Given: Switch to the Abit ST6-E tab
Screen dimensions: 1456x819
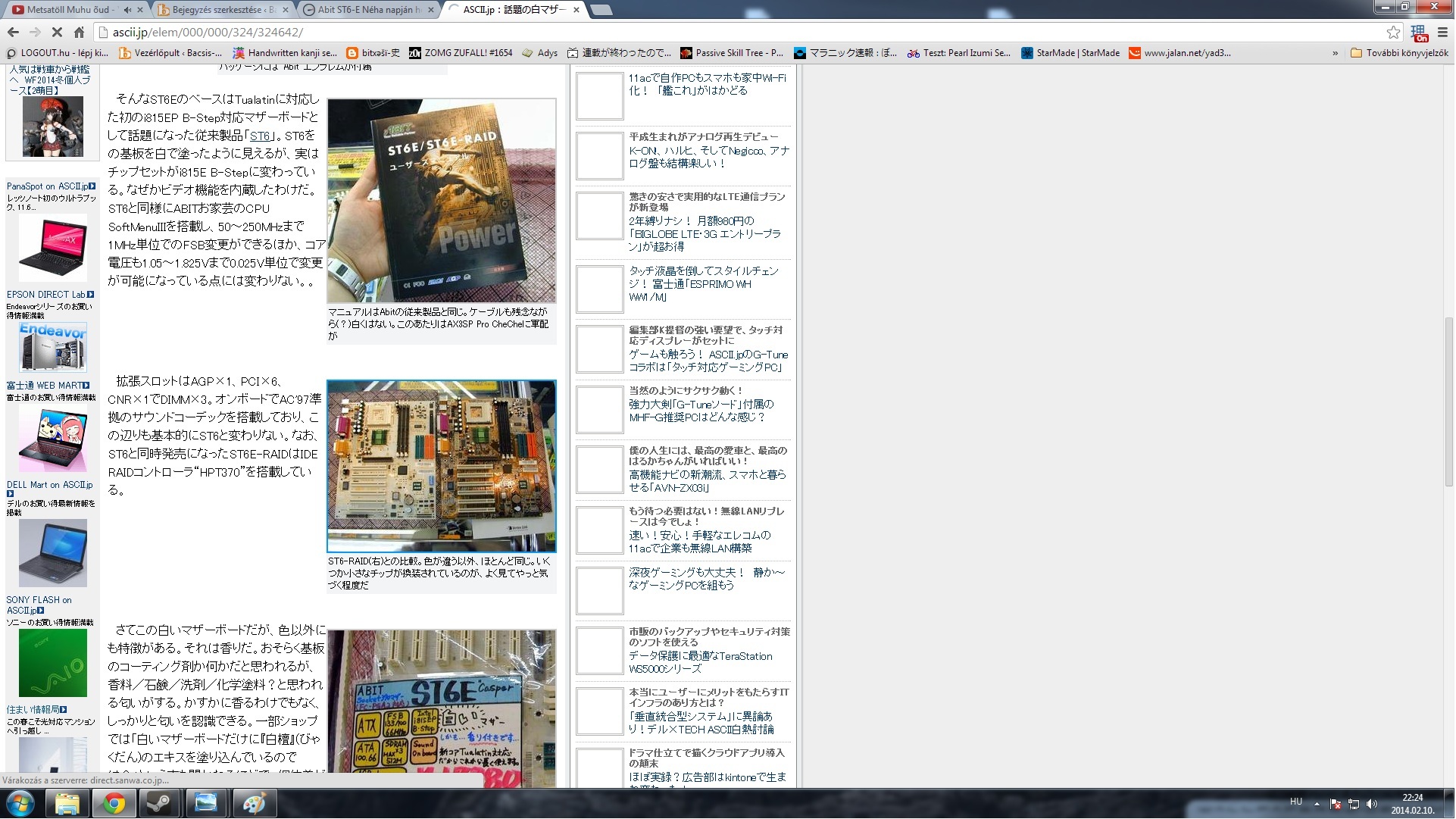Looking at the screenshot, I should [x=364, y=10].
